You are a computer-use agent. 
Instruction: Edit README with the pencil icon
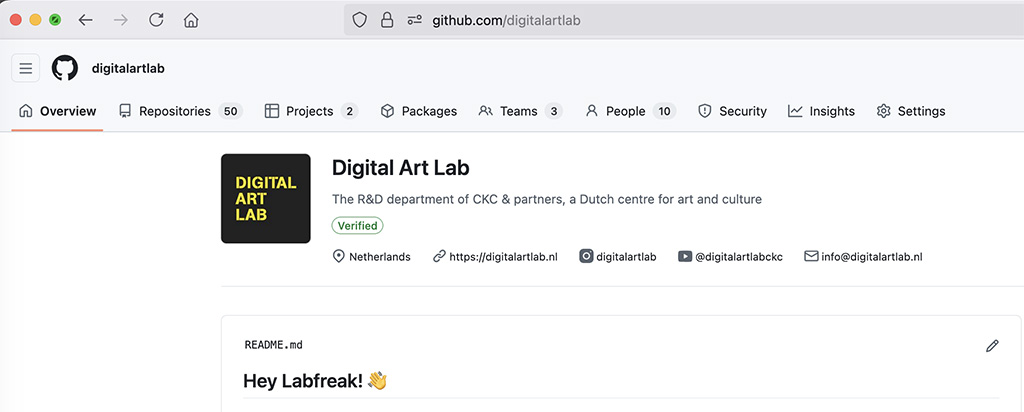tap(992, 345)
